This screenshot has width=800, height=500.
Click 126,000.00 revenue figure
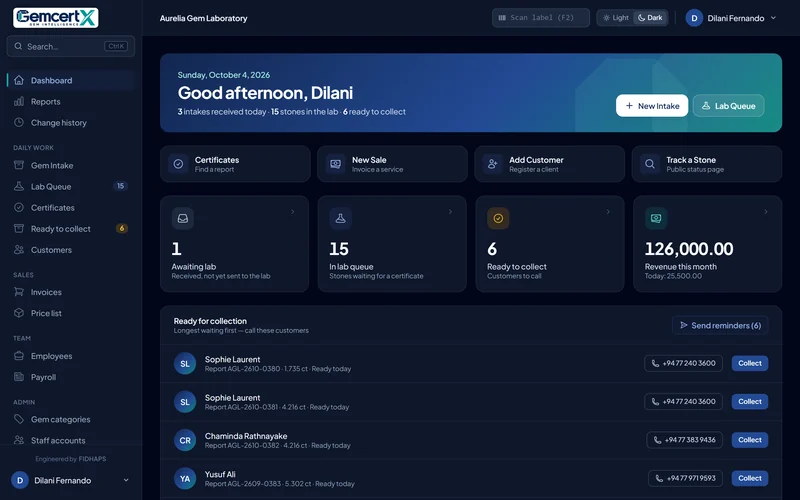point(689,249)
